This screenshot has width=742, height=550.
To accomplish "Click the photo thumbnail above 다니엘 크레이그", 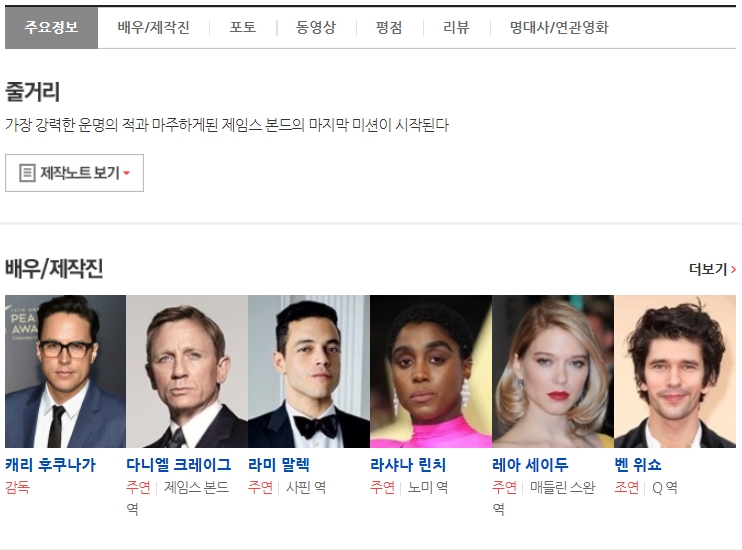I will coord(187,372).
